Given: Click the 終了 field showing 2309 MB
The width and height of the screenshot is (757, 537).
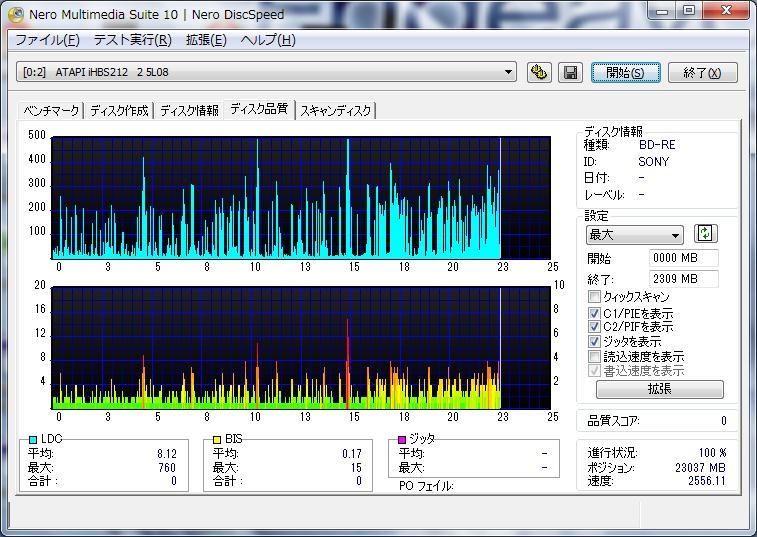Looking at the screenshot, I should click(x=684, y=279).
